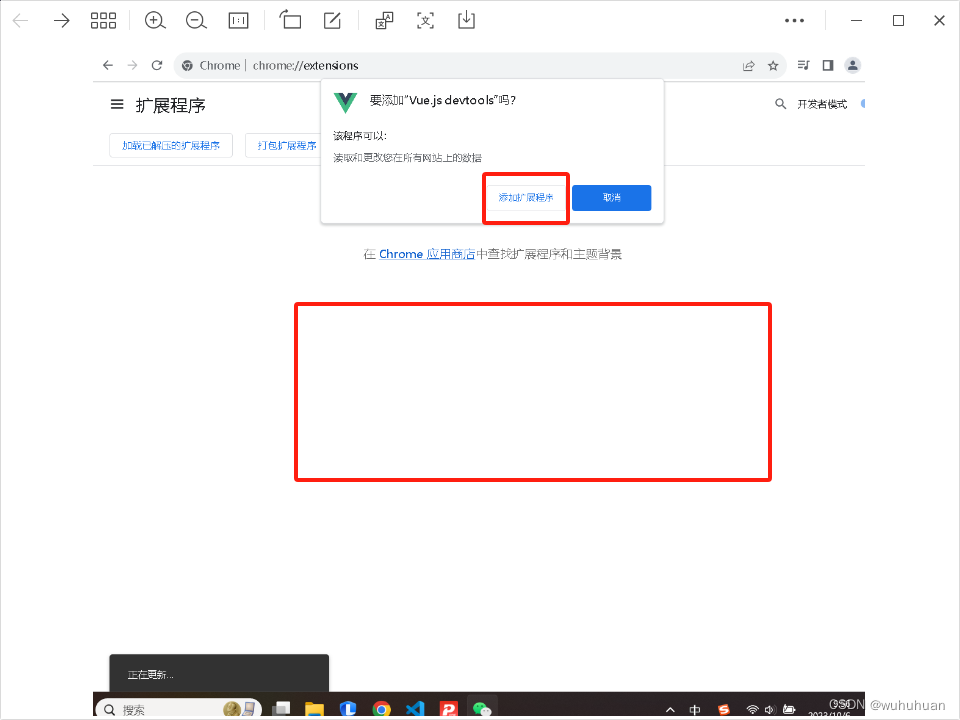Screen dimensions: 960x720
Task: Open Chrome's media control icon
Action: pos(804,66)
